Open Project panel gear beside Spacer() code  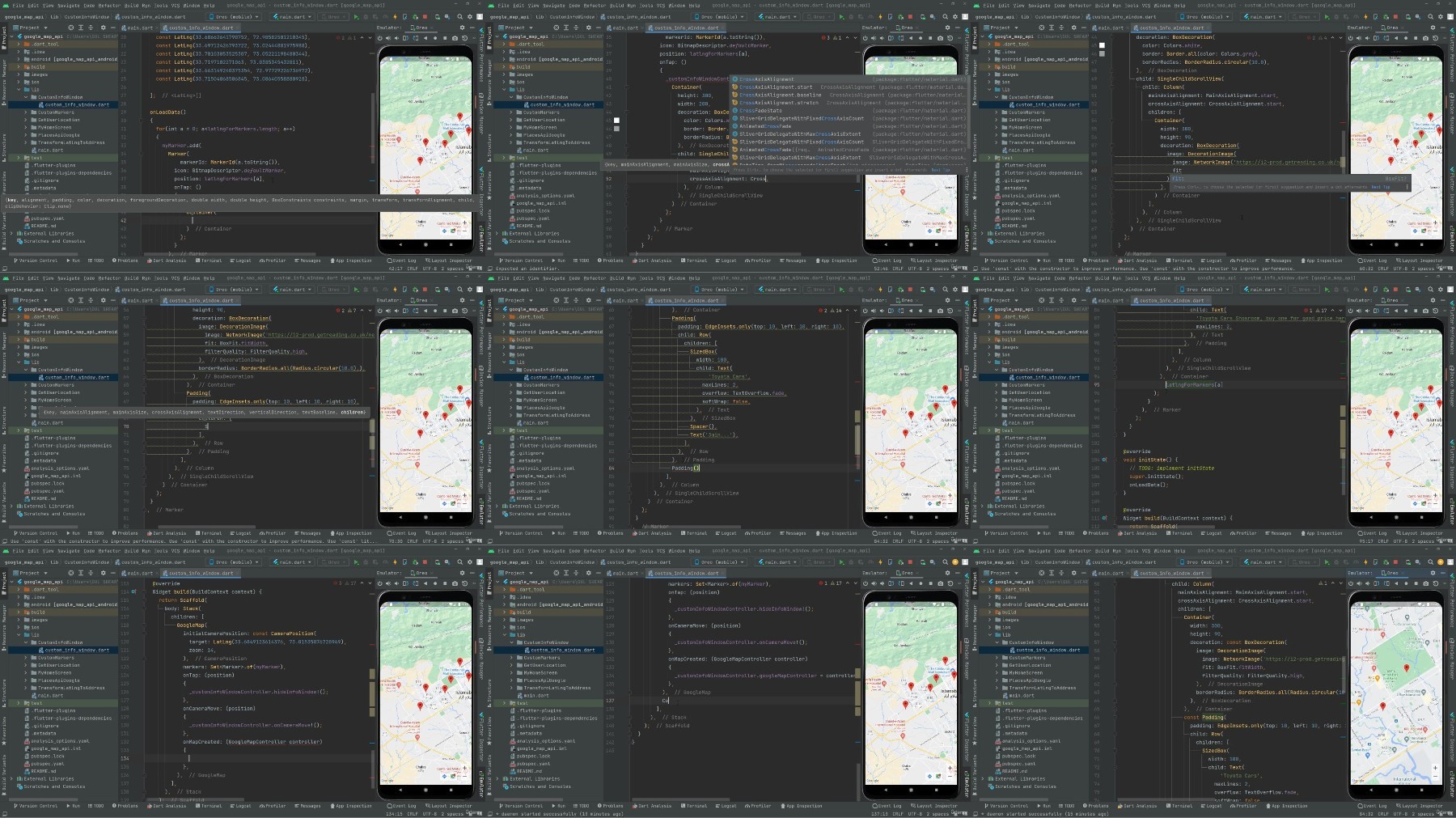point(588,300)
